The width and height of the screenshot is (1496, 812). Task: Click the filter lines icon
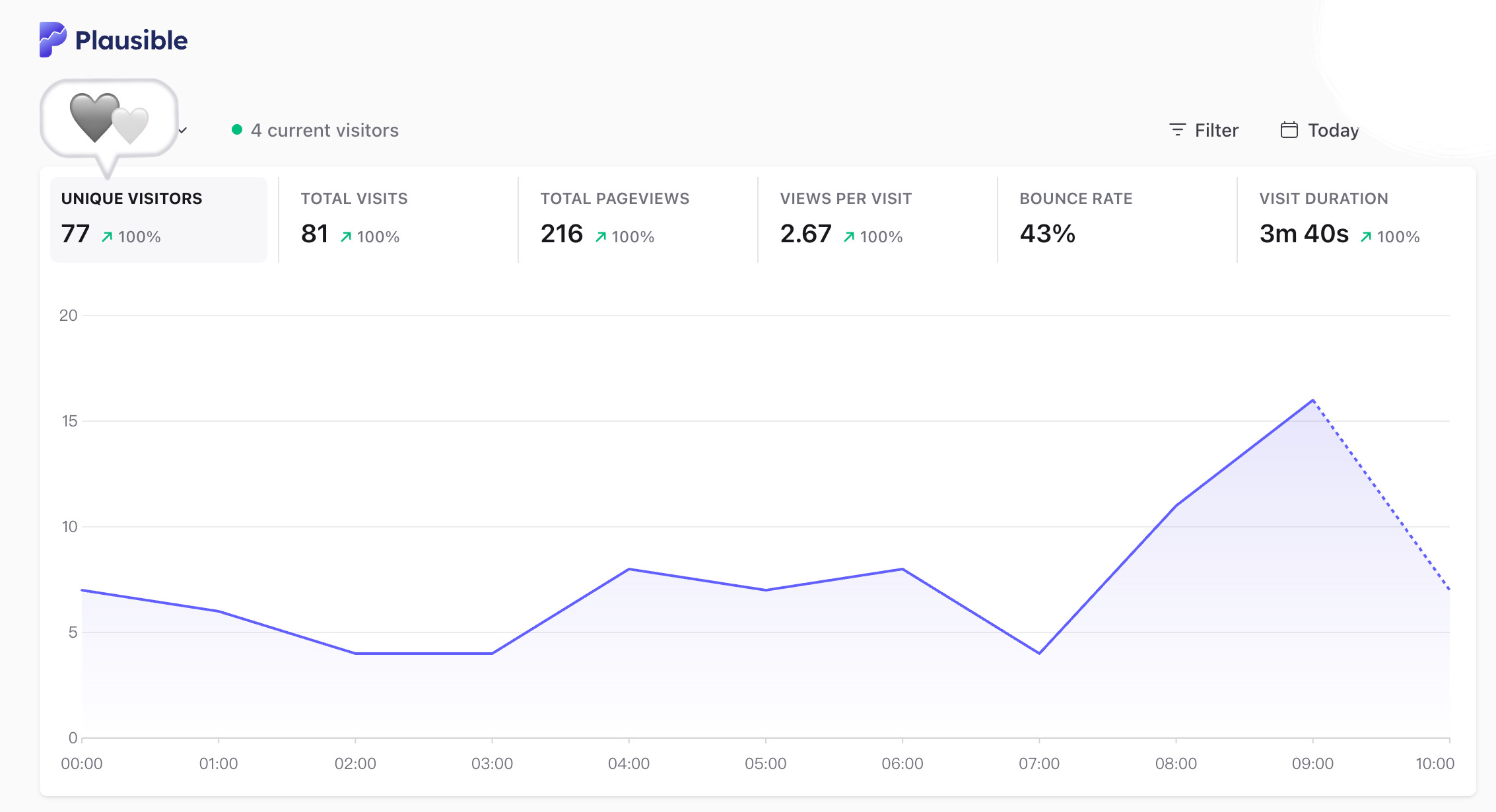coord(1177,130)
